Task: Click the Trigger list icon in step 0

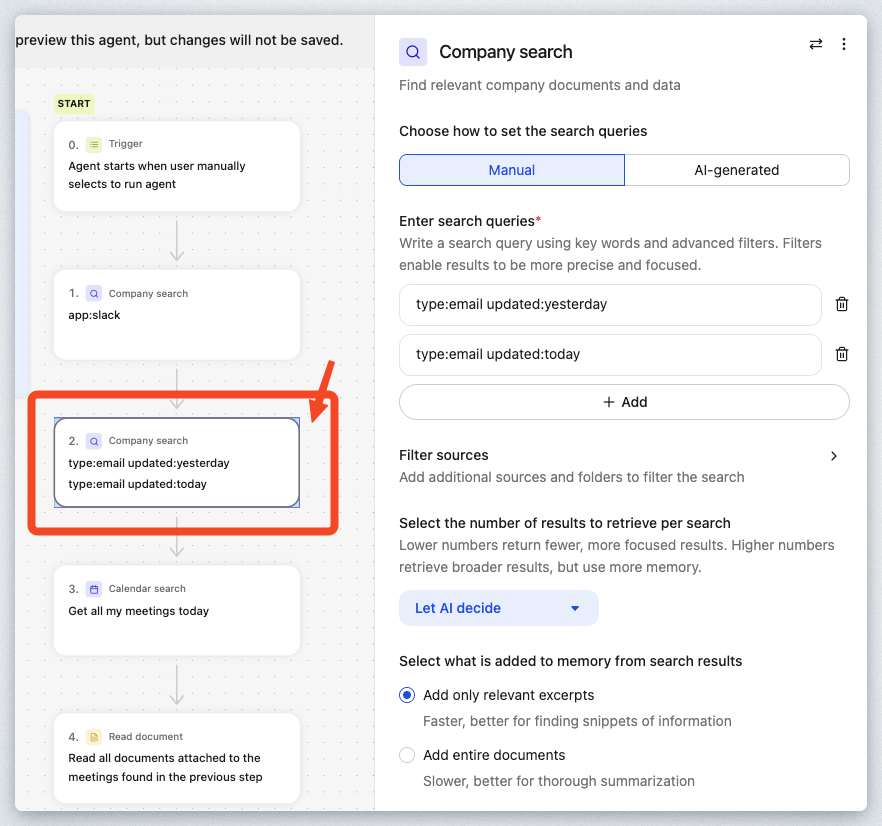Action: (x=94, y=145)
